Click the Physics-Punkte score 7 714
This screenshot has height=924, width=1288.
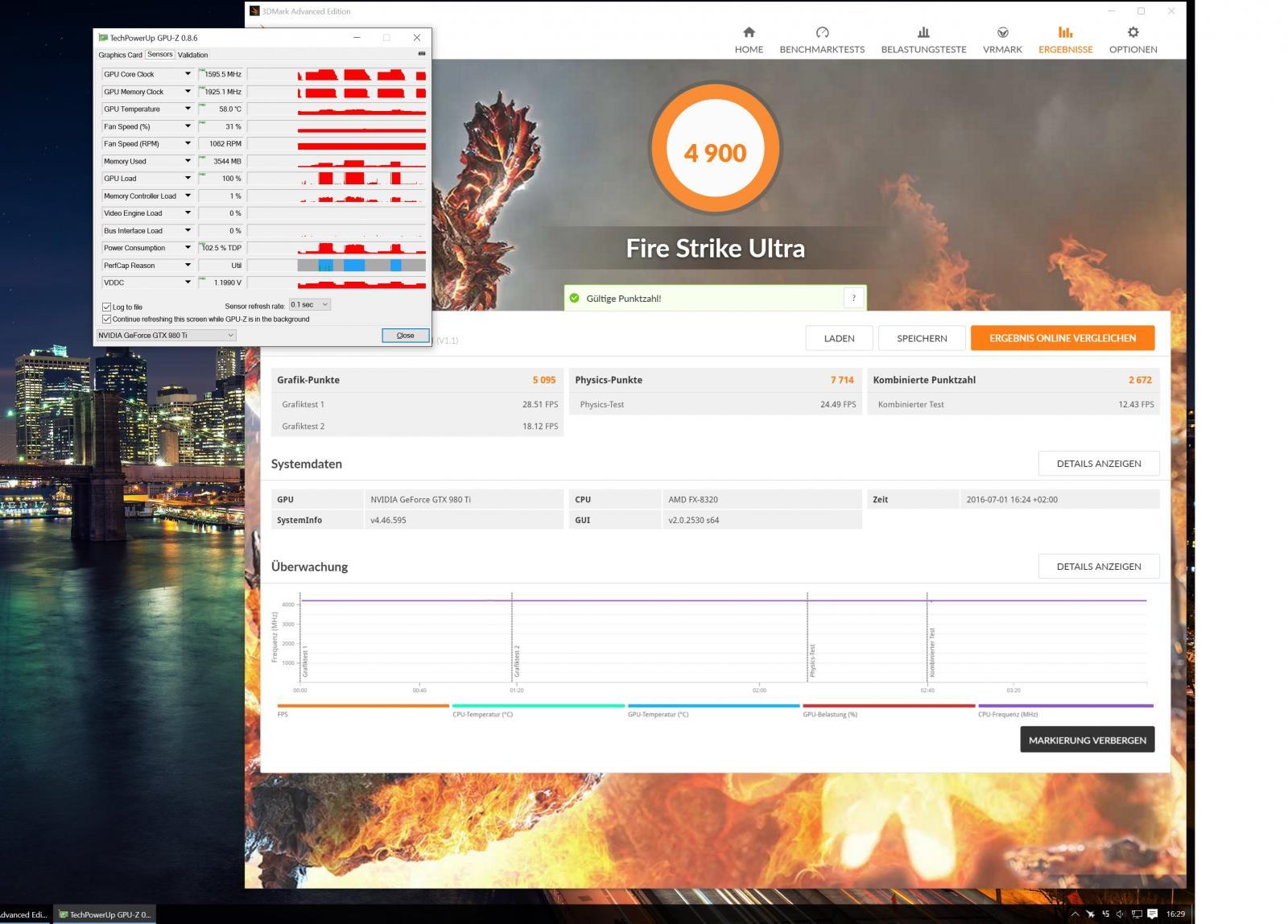(842, 380)
